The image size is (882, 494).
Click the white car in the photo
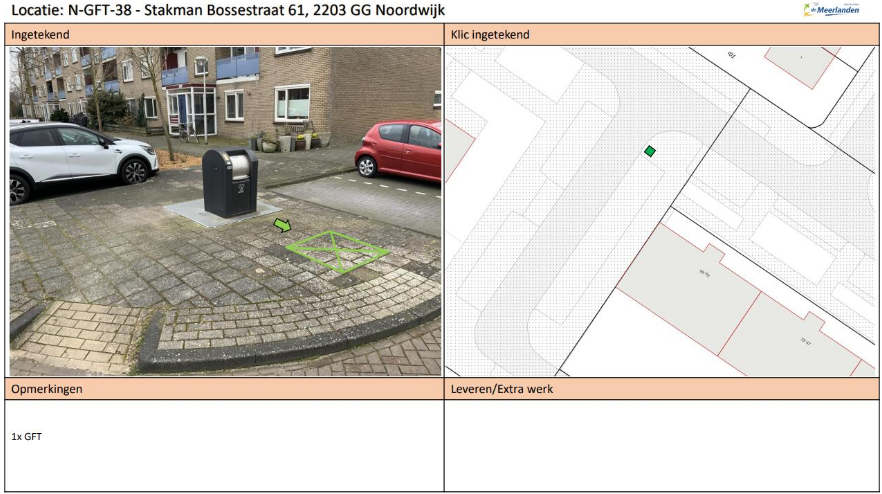tap(75, 155)
